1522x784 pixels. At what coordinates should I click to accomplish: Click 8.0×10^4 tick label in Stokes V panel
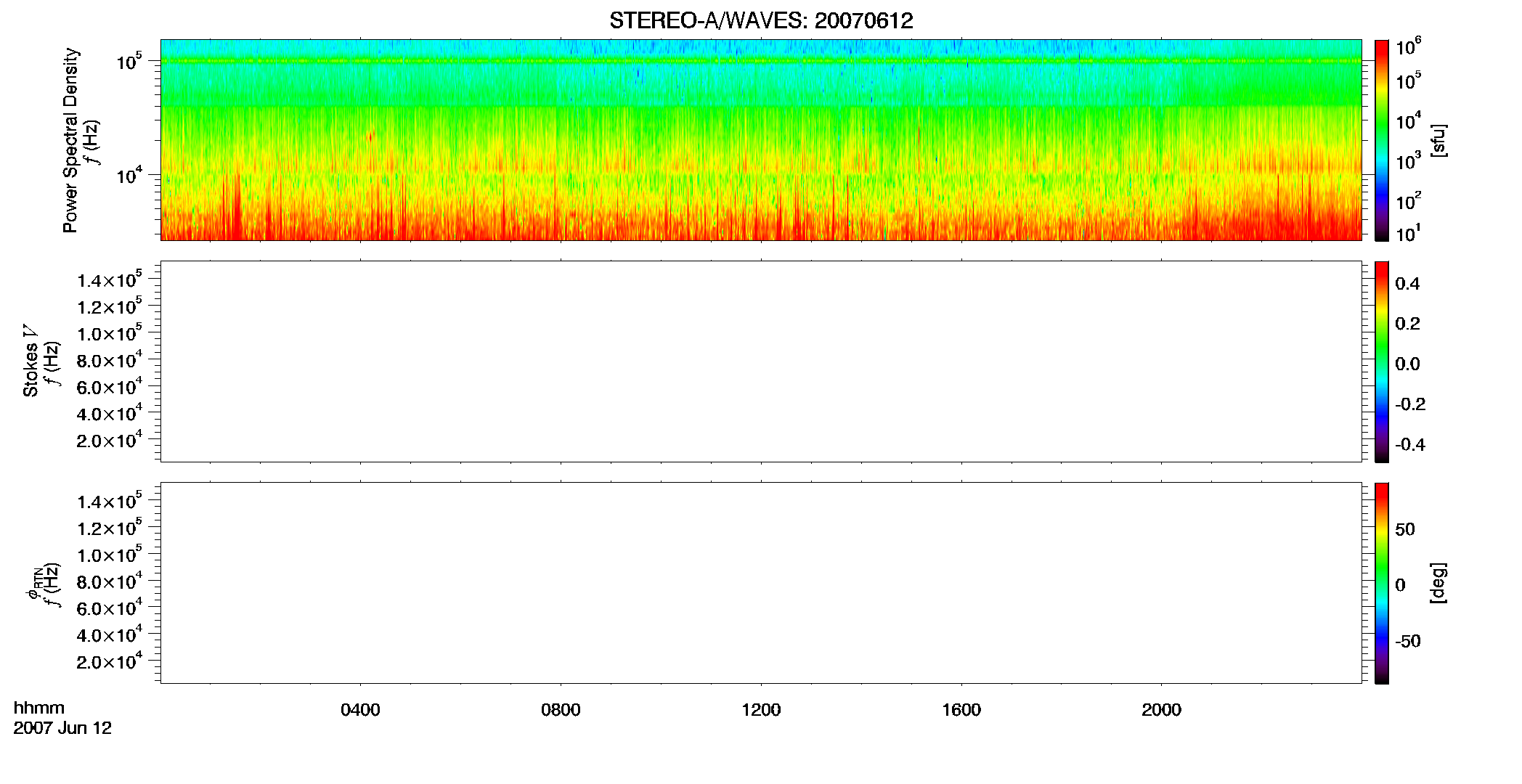point(110,359)
